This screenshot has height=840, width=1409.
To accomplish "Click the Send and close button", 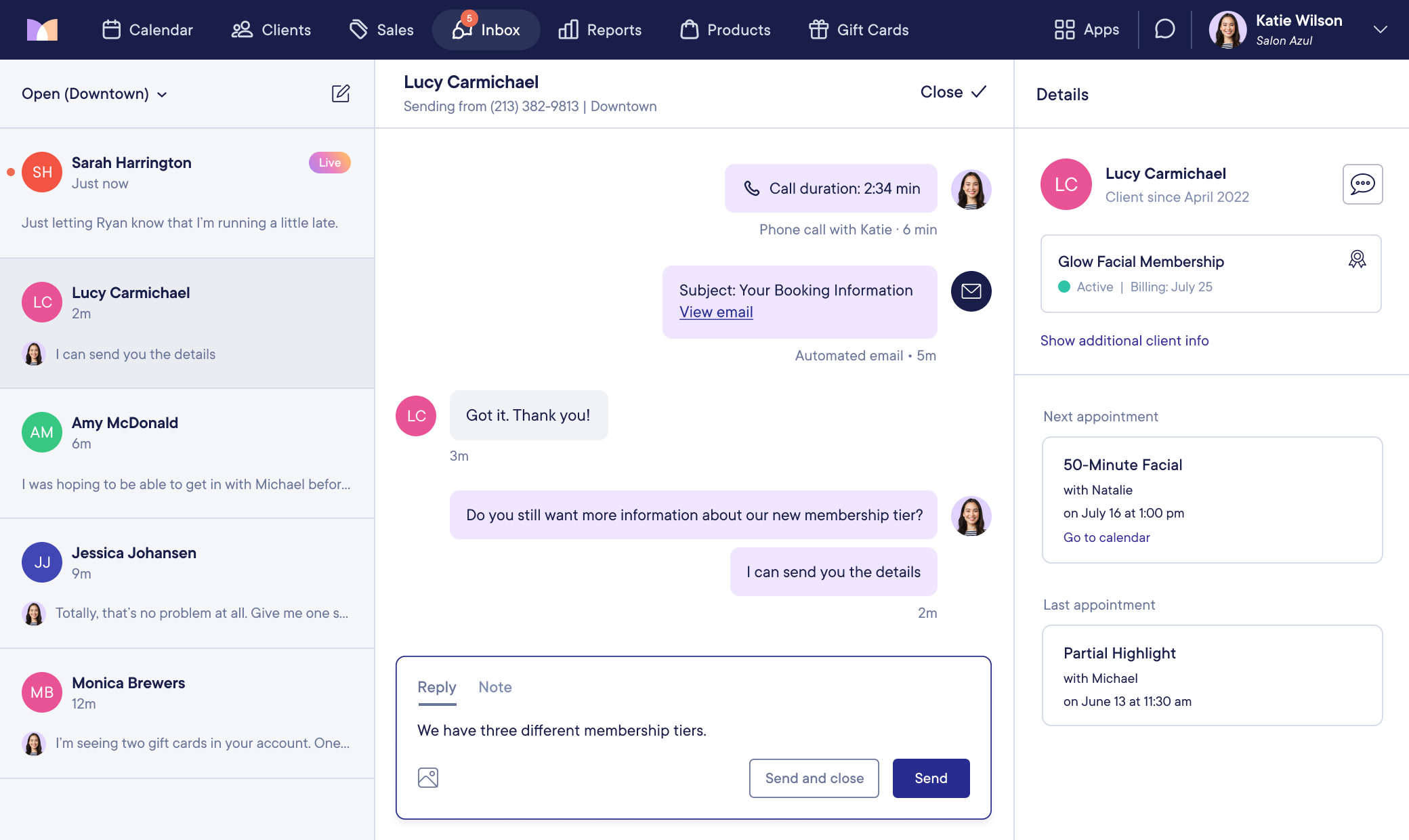I will [814, 778].
